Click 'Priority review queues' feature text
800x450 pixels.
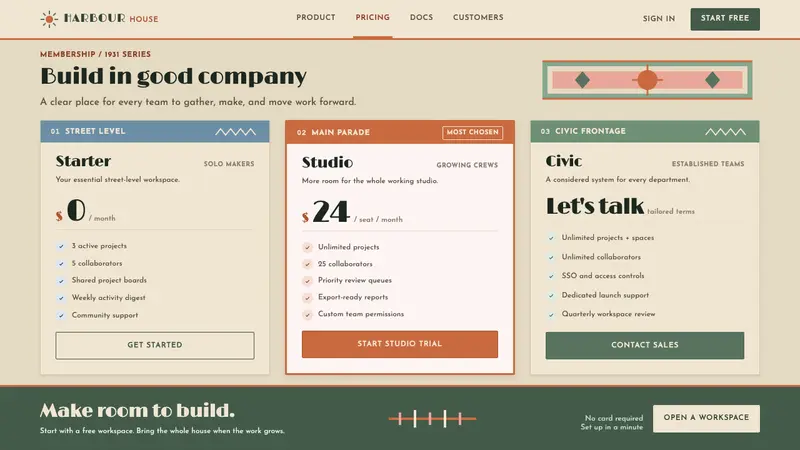(x=355, y=280)
